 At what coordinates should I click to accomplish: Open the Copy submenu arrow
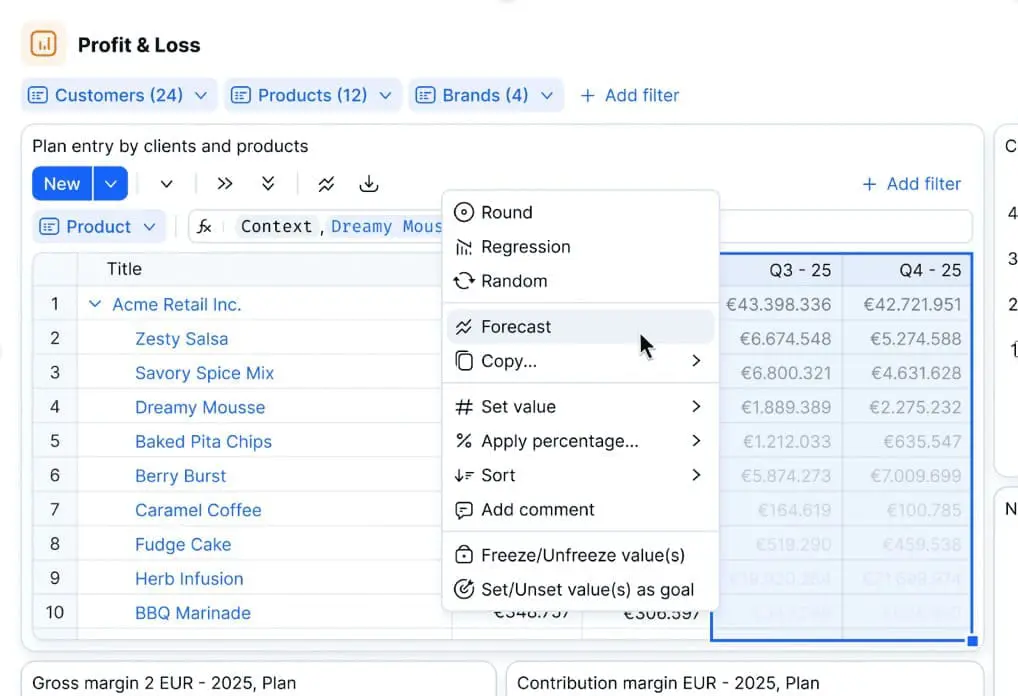697,361
